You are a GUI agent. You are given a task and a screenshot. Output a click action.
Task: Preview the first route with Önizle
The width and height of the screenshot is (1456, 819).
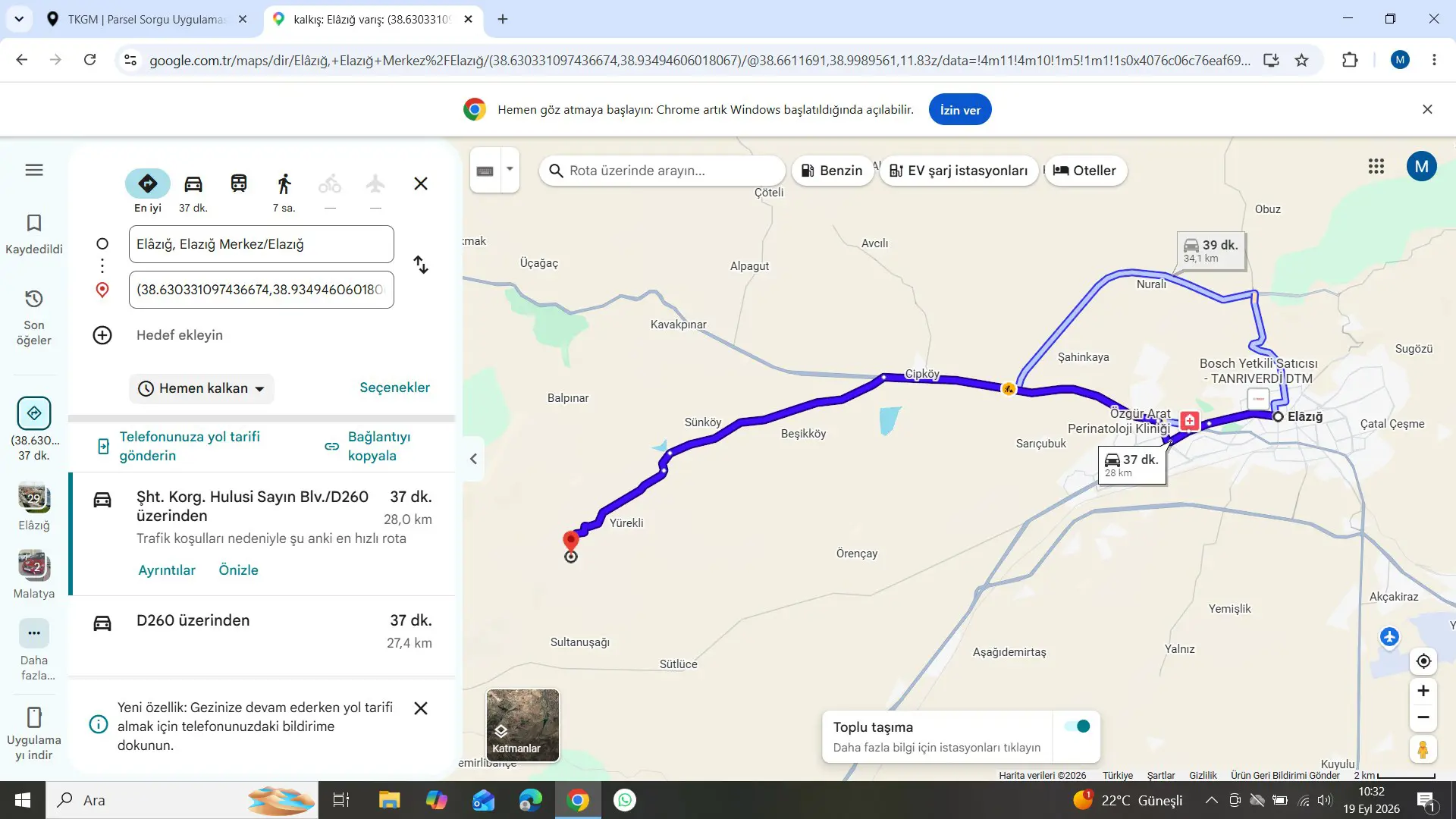(239, 570)
